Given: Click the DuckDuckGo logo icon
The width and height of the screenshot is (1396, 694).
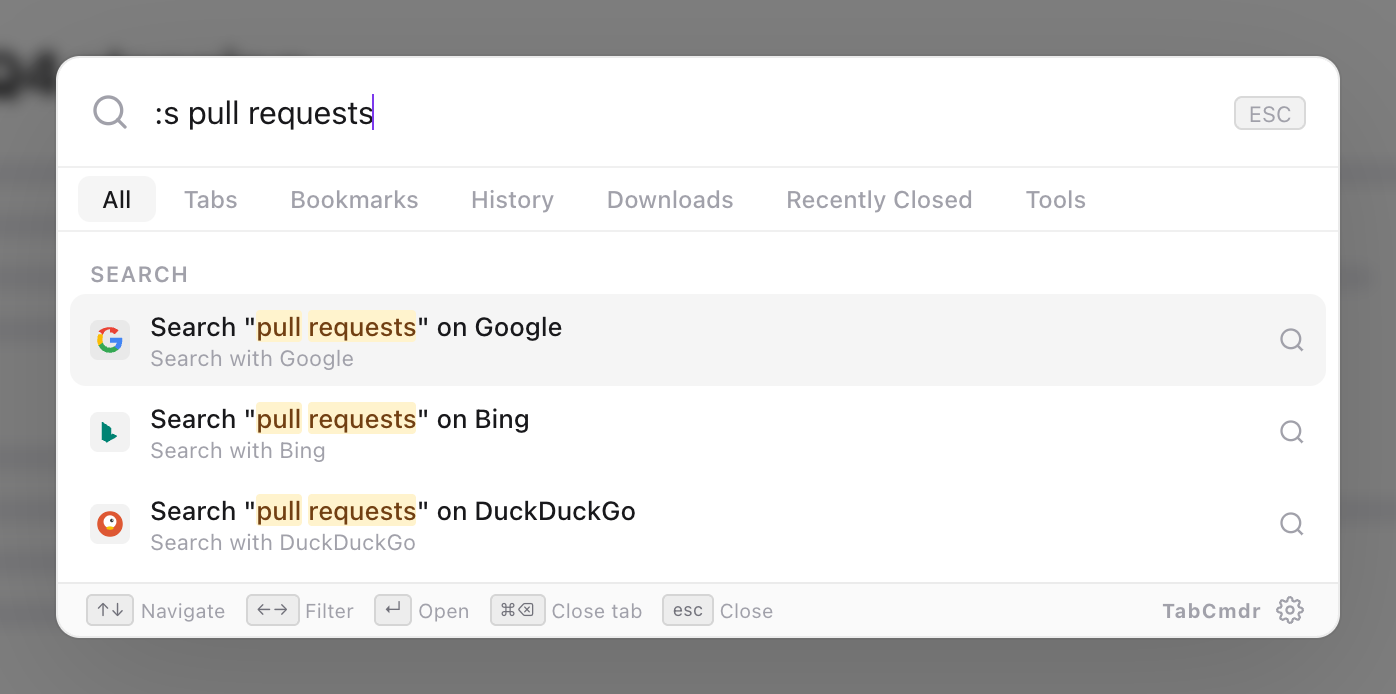Looking at the screenshot, I should (x=110, y=524).
